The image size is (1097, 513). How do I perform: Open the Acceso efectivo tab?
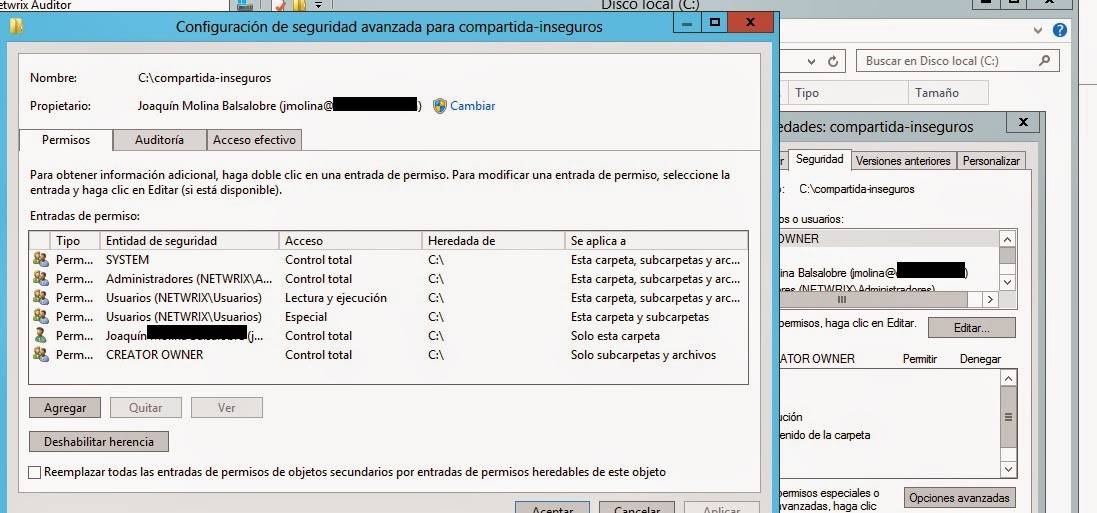(254, 141)
